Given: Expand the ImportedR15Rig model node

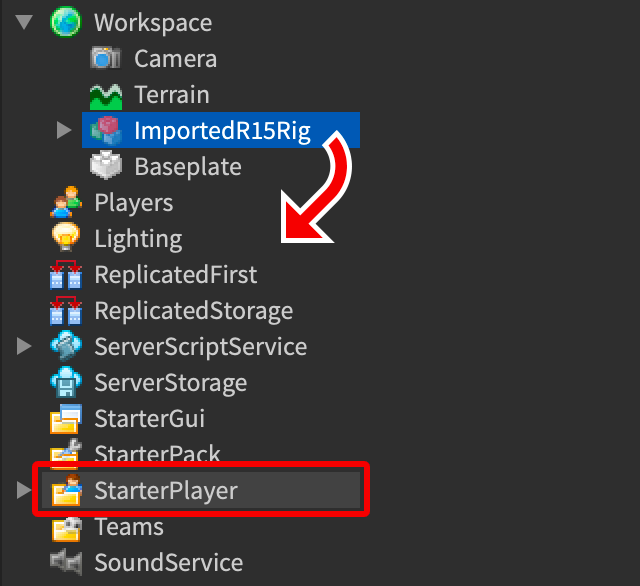Looking at the screenshot, I should [64, 130].
